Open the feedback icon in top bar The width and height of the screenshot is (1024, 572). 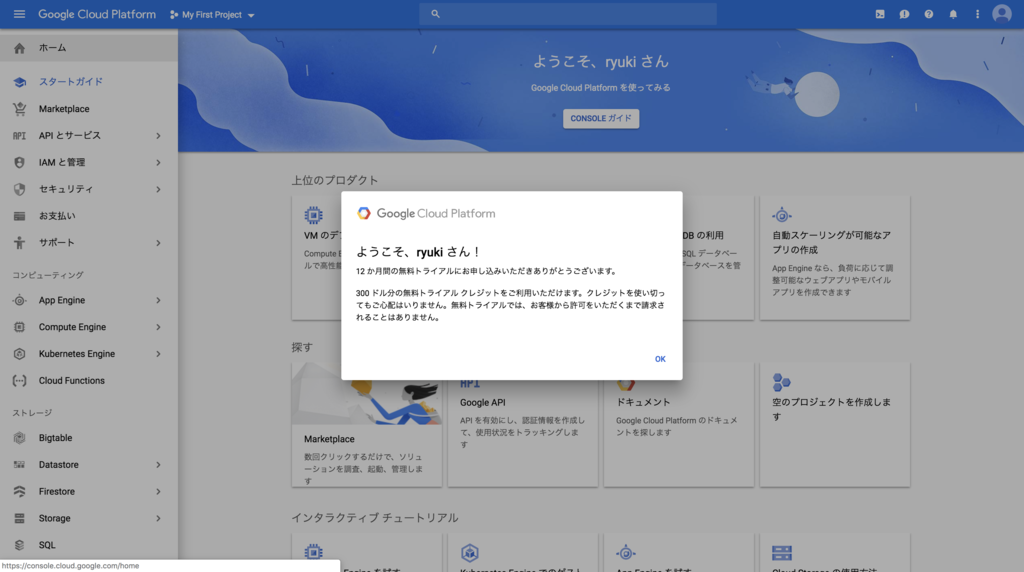(904, 14)
